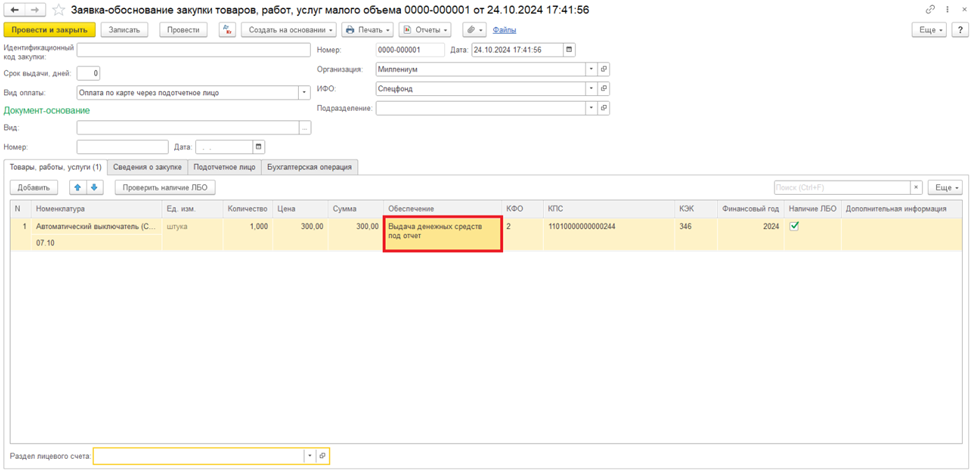This screenshot has width=974, height=470.
Task: Open the paperclip attachments menu
Action: pyautogui.click(x=475, y=30)
